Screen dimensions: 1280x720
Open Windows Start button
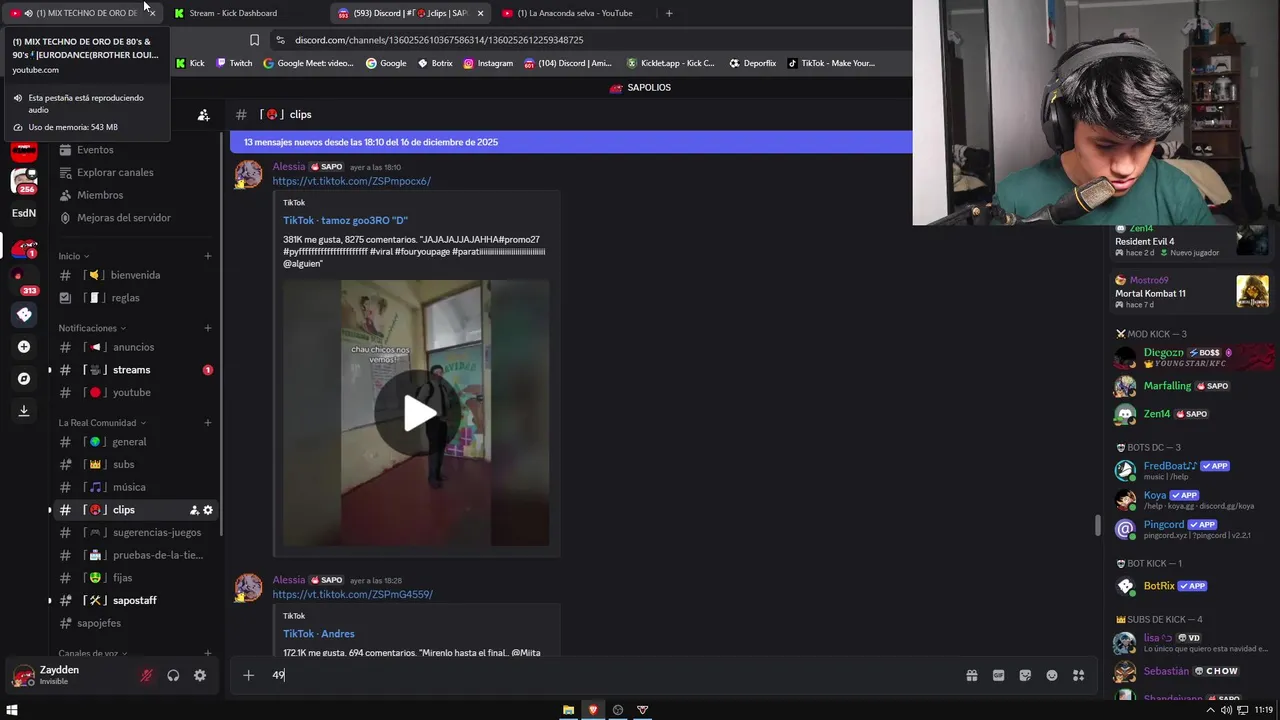pos(12,710)
